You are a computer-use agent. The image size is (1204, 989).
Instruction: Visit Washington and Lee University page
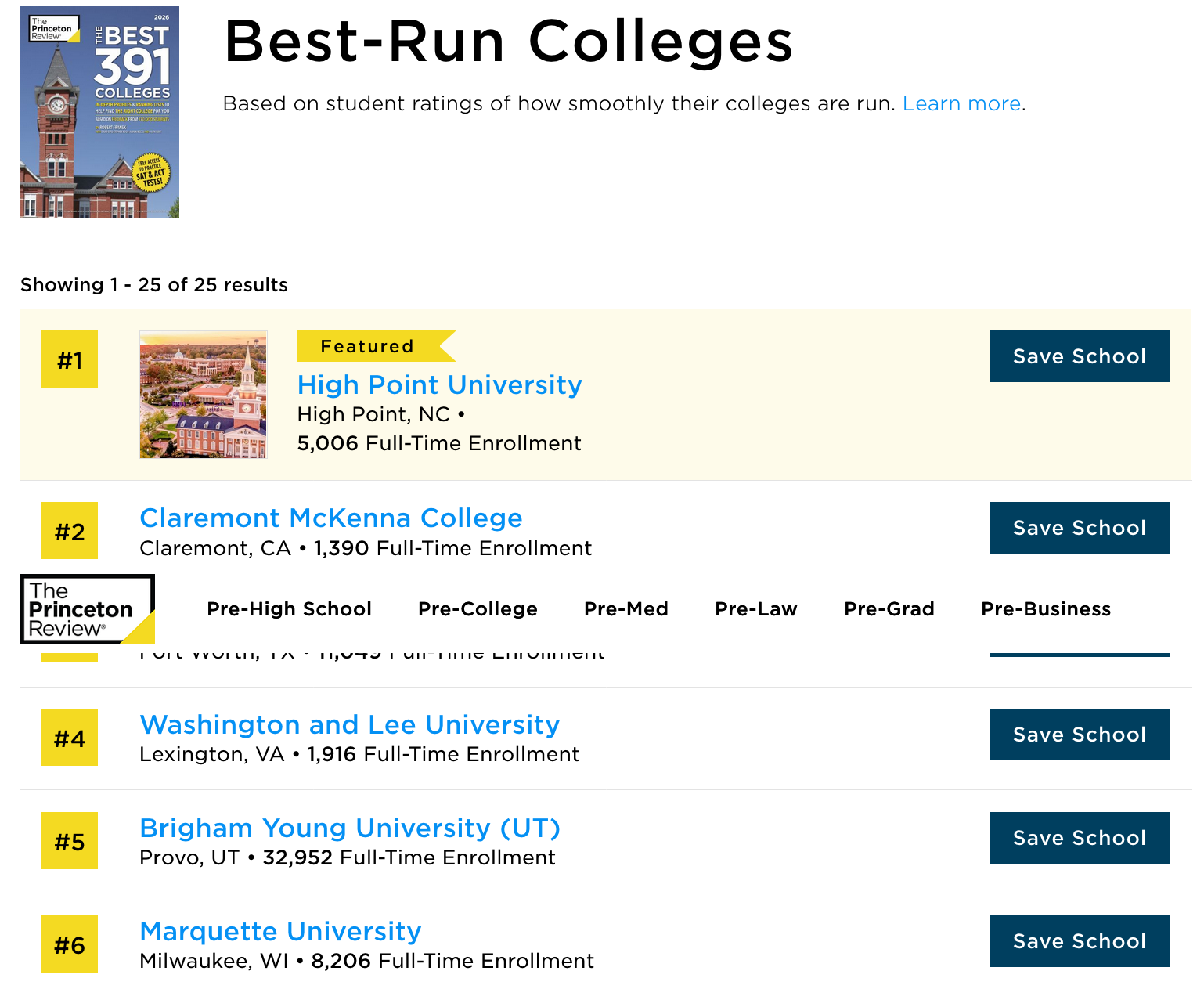click(x=349, y=725)
